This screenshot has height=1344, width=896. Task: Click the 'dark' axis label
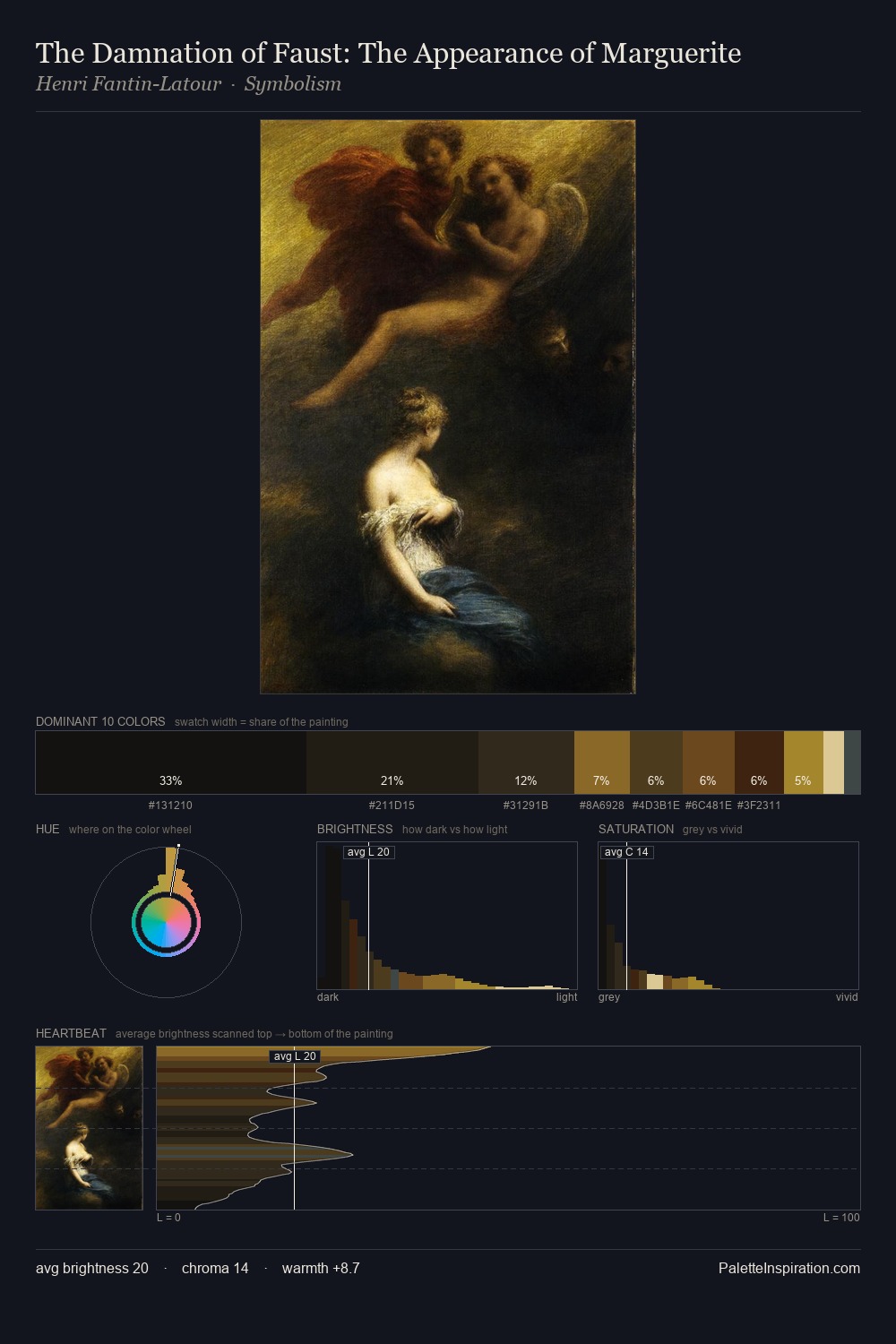tap(328, 997)
